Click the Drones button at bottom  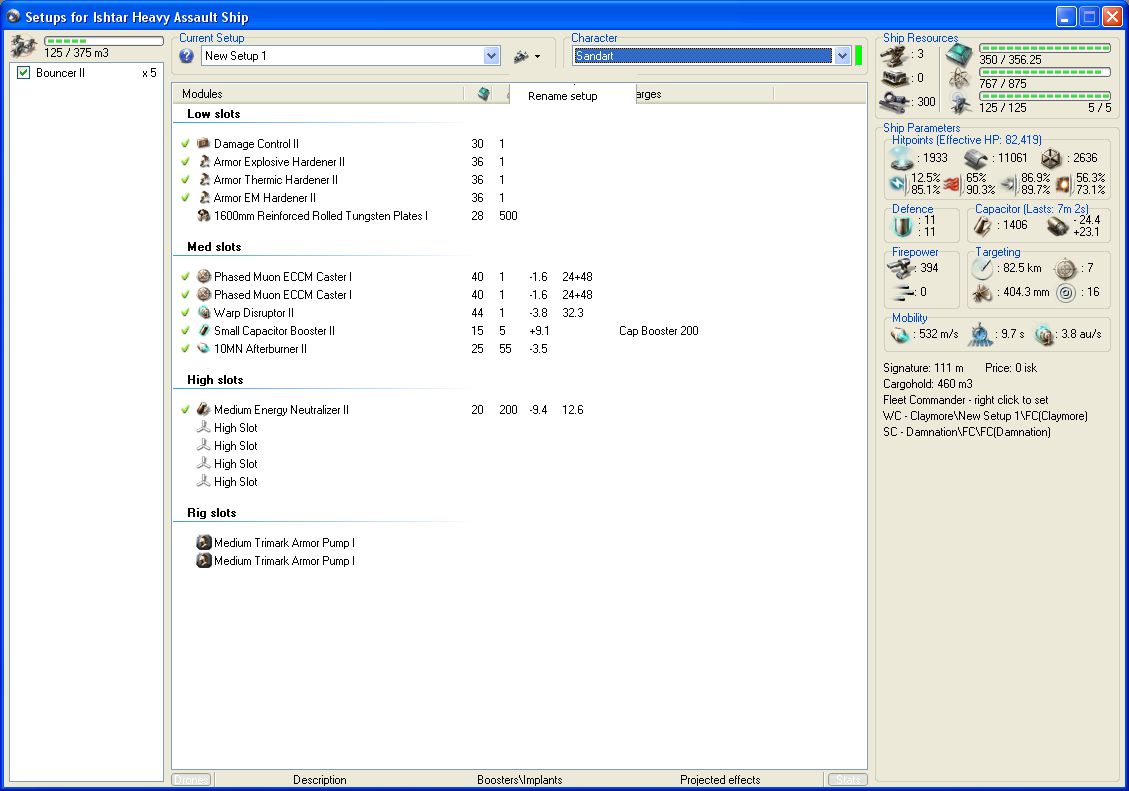pyautogui.click(x=191, y=779)
